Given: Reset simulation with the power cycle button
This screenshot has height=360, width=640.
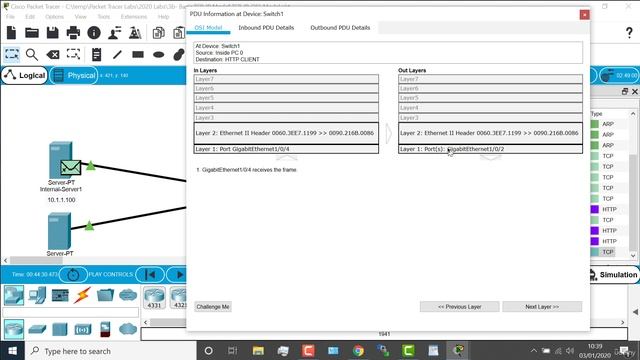Looking at the screenshot, I should [73, 275].
